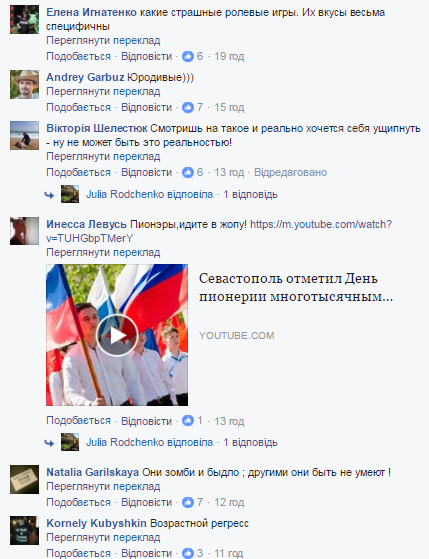View translation of Kornely Kubyshkin's comment
This screenshot has width=429, height=559.
coord(103,537)
